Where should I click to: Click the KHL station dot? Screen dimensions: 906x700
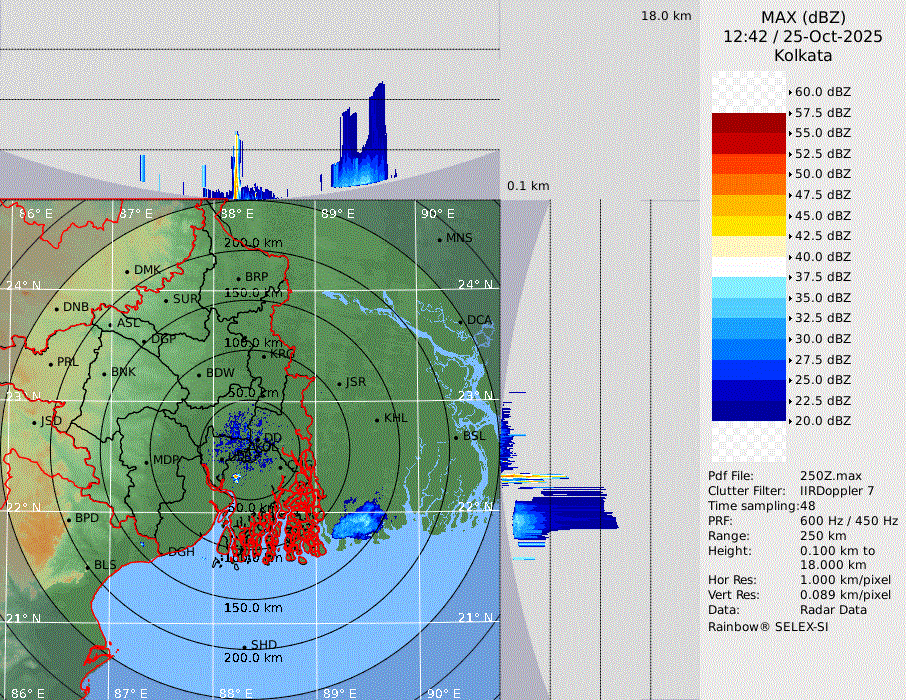pos(377,419)
